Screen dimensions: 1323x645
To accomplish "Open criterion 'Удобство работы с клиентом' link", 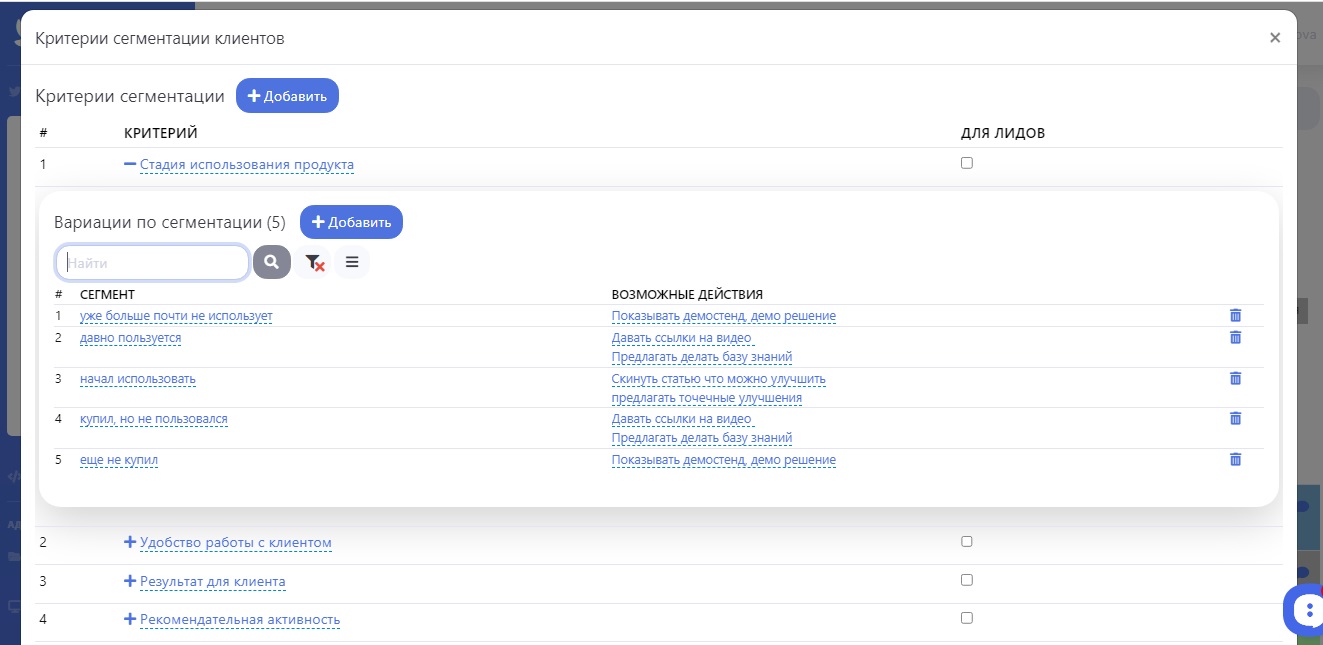I will point(236,543).
